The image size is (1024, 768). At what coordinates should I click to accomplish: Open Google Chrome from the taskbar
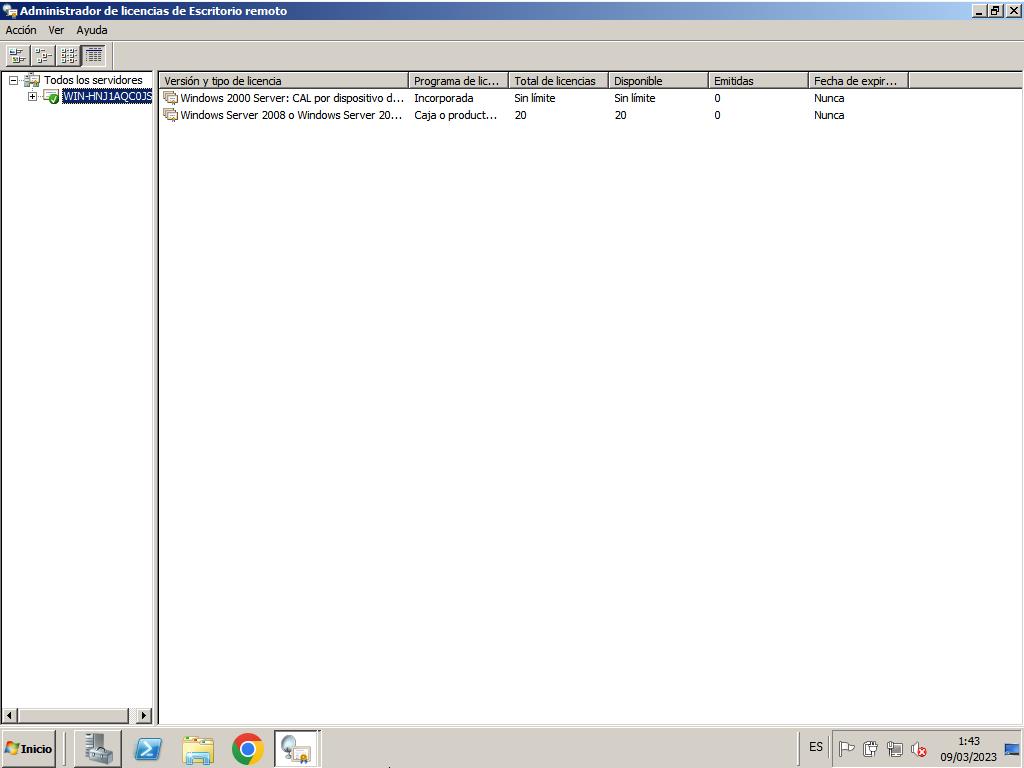pyautogui.click(x=247, y=748)
